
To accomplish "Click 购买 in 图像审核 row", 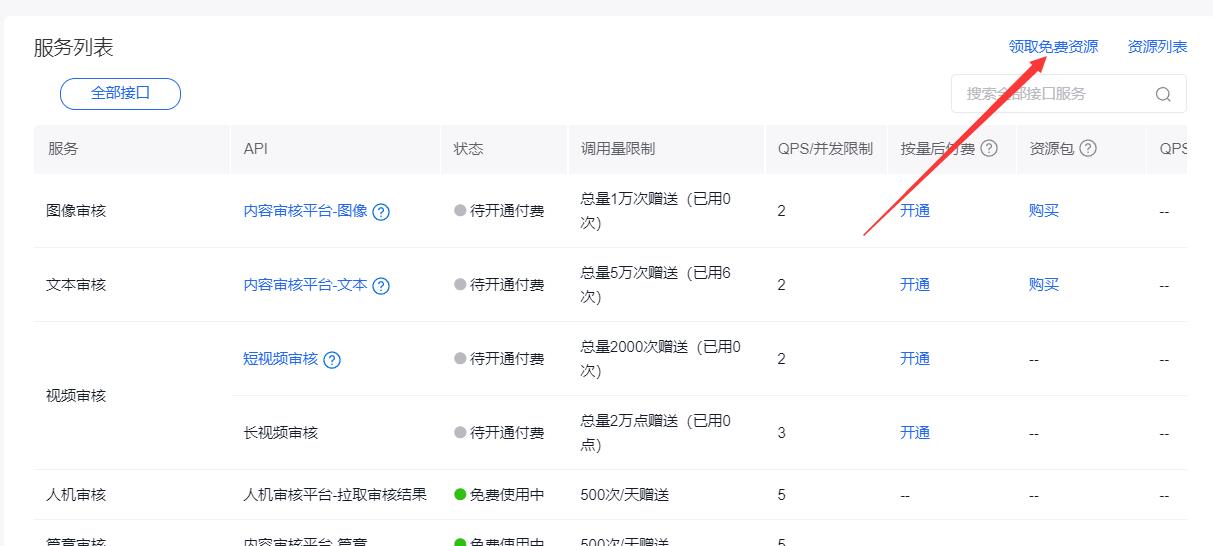I will 1044,211.
